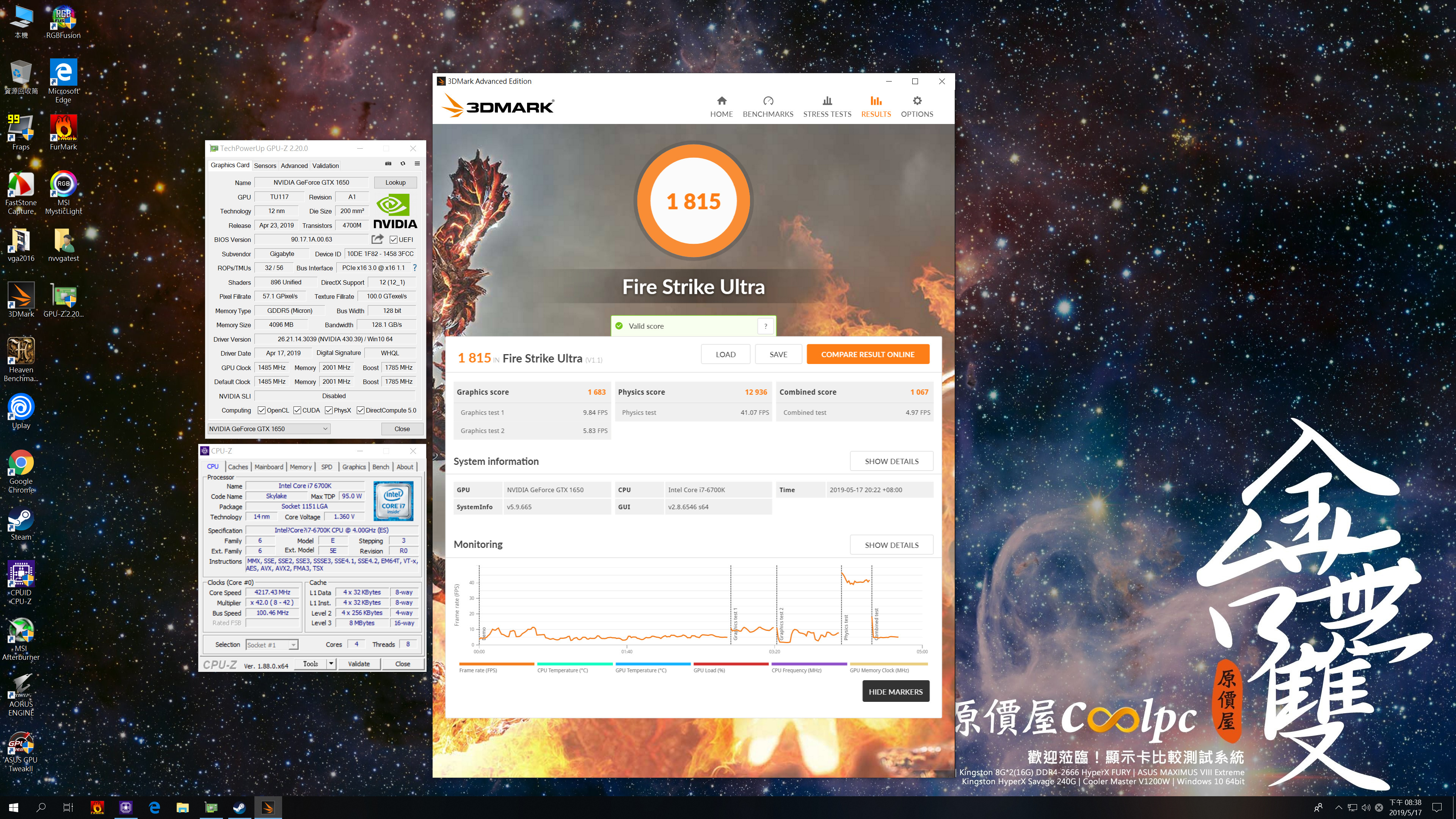
Task: Click the volume speaker tray icon
Action: pyautogui.click(x=1365, y=808)
